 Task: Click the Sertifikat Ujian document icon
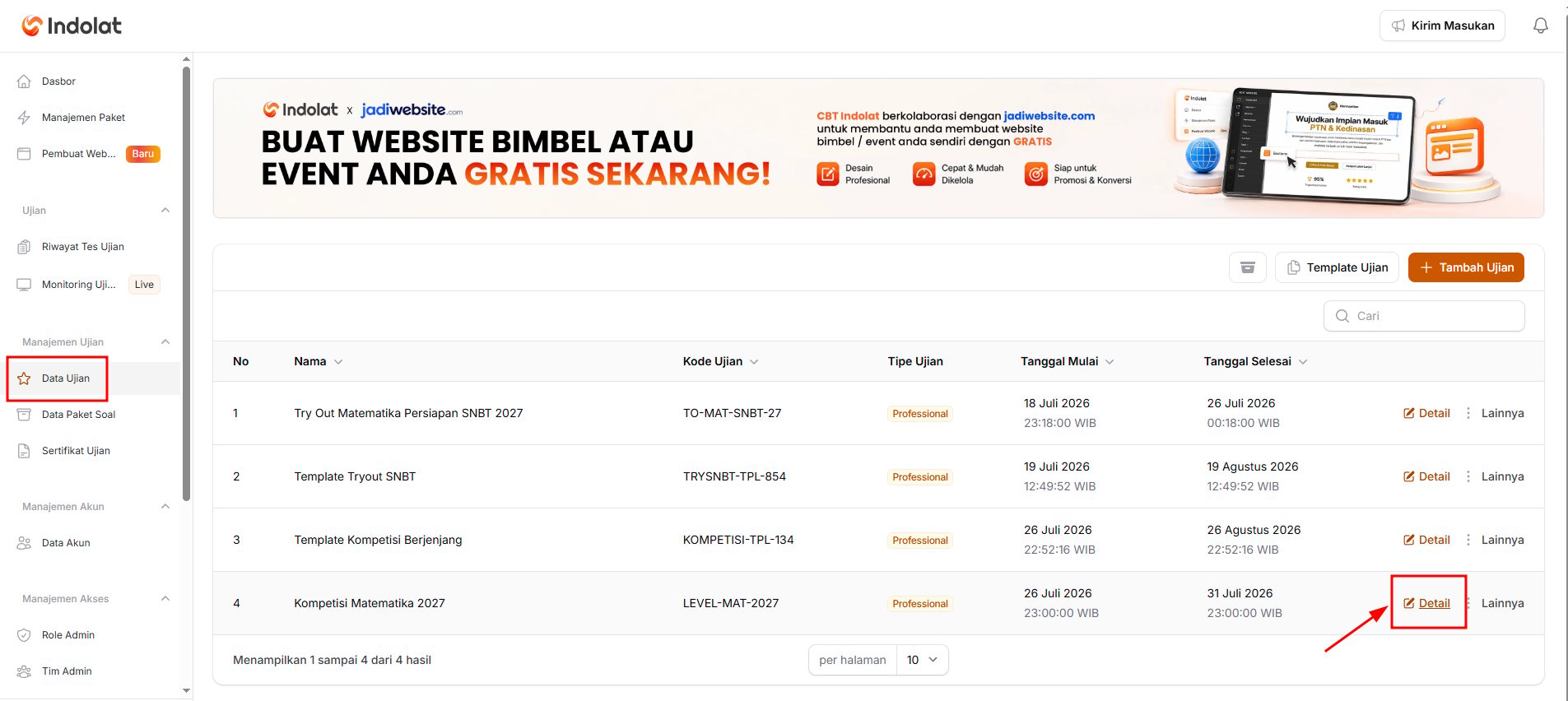(x=24, y=451)
